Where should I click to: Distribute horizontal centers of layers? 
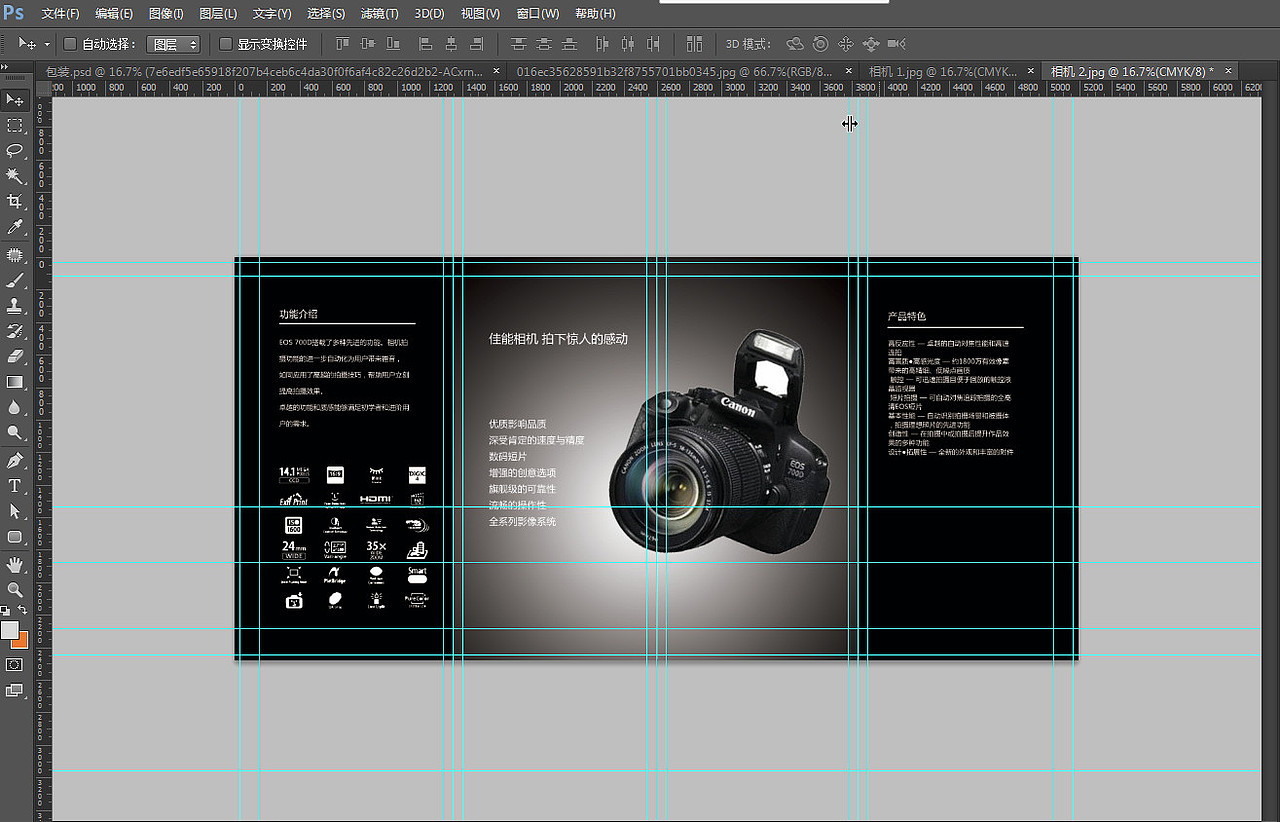coord(628,44)
